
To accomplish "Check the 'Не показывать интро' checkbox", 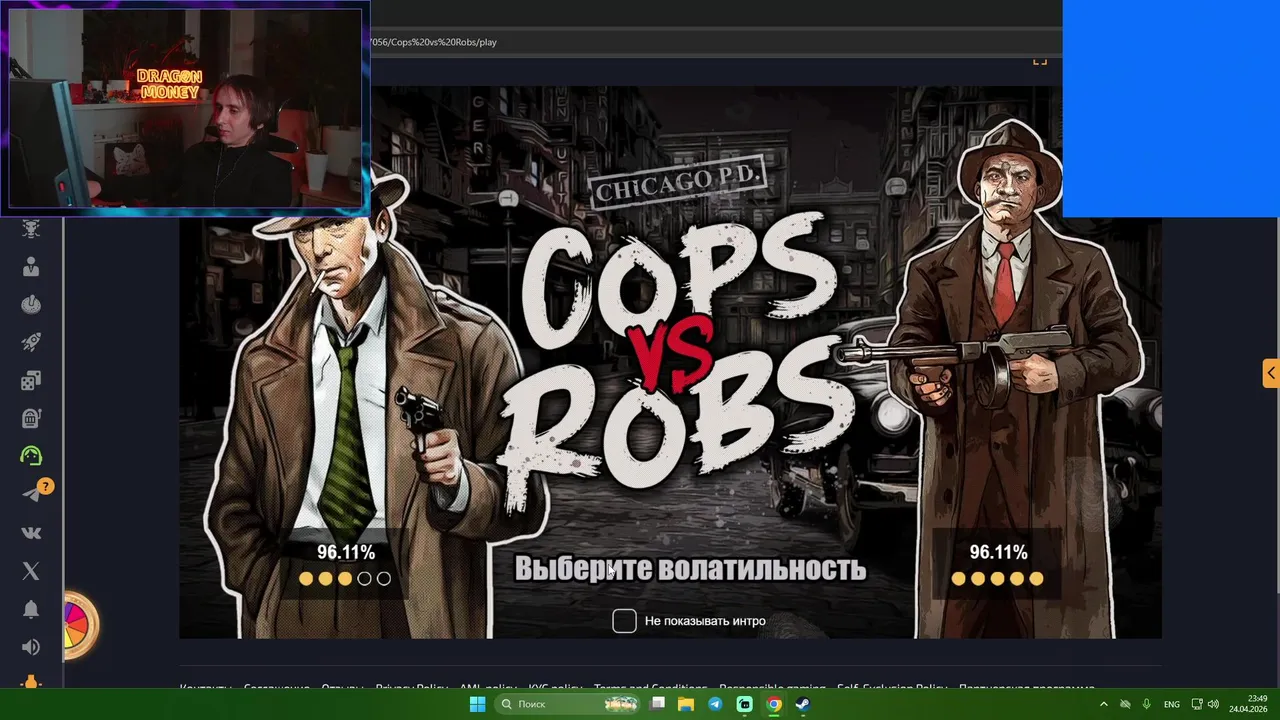I will click(624, 621).
